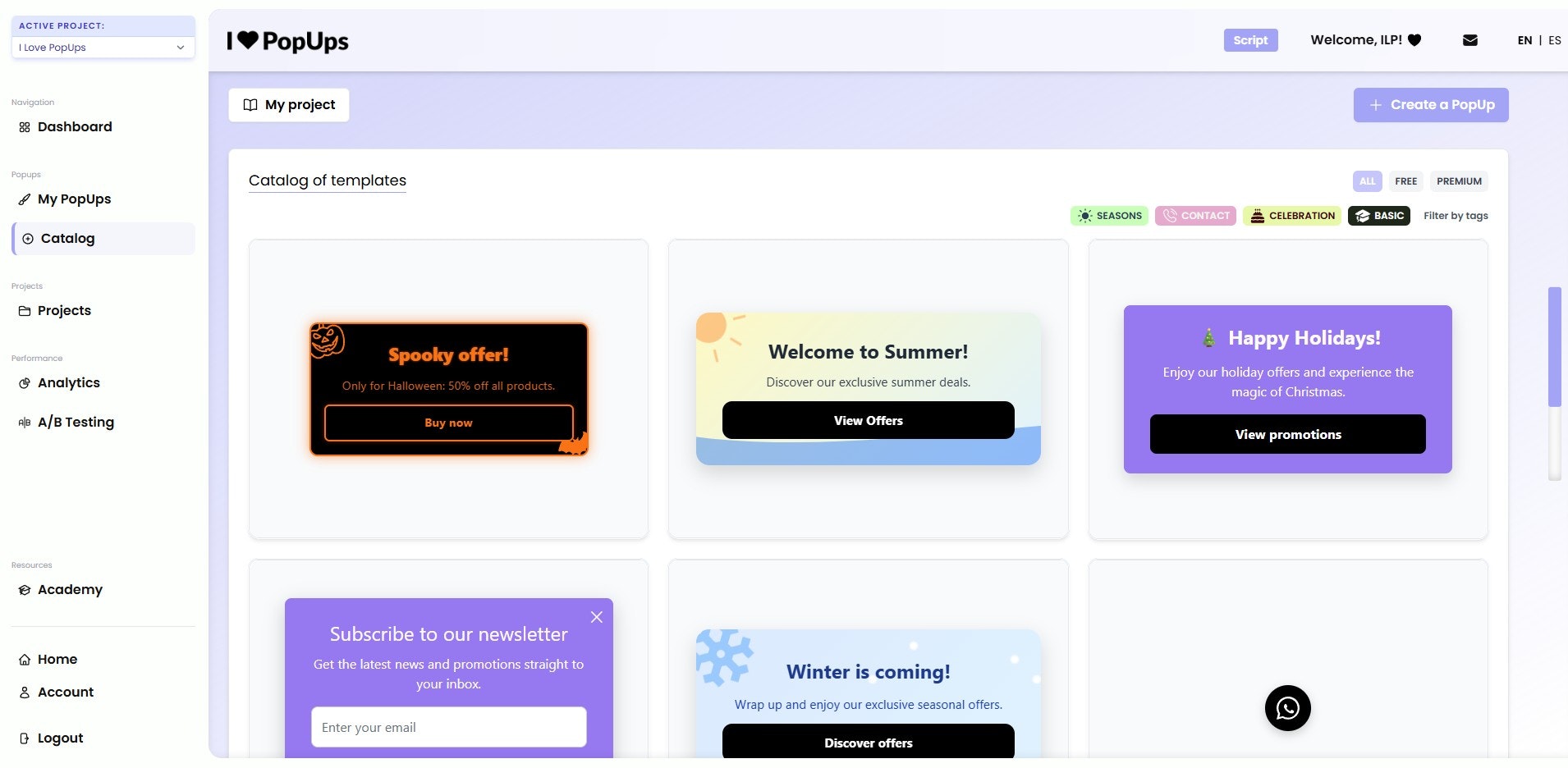Screen dimensions: 1568x768
Task: Click the Analytics chart icon
Action: tap(25, 383)
